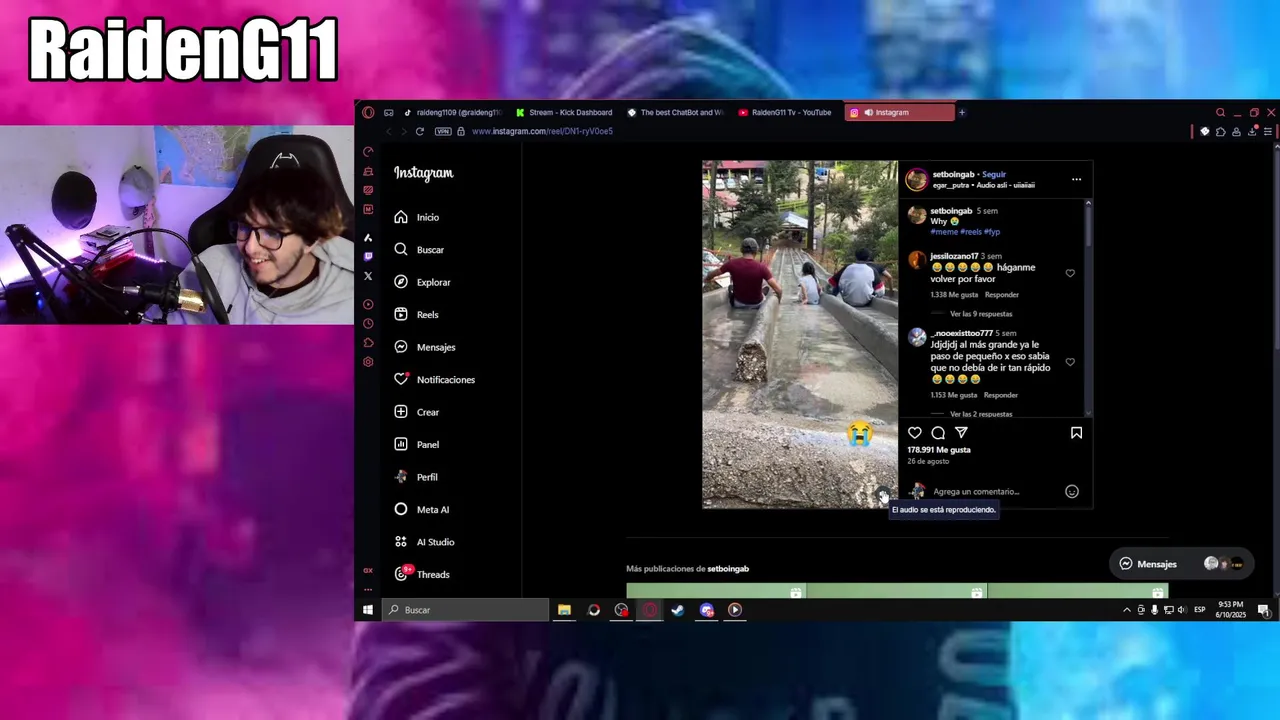This screenshot has height=720, width=1280.
Task: Open the ESP language indicator
Action: click(x=1199, y=610)
